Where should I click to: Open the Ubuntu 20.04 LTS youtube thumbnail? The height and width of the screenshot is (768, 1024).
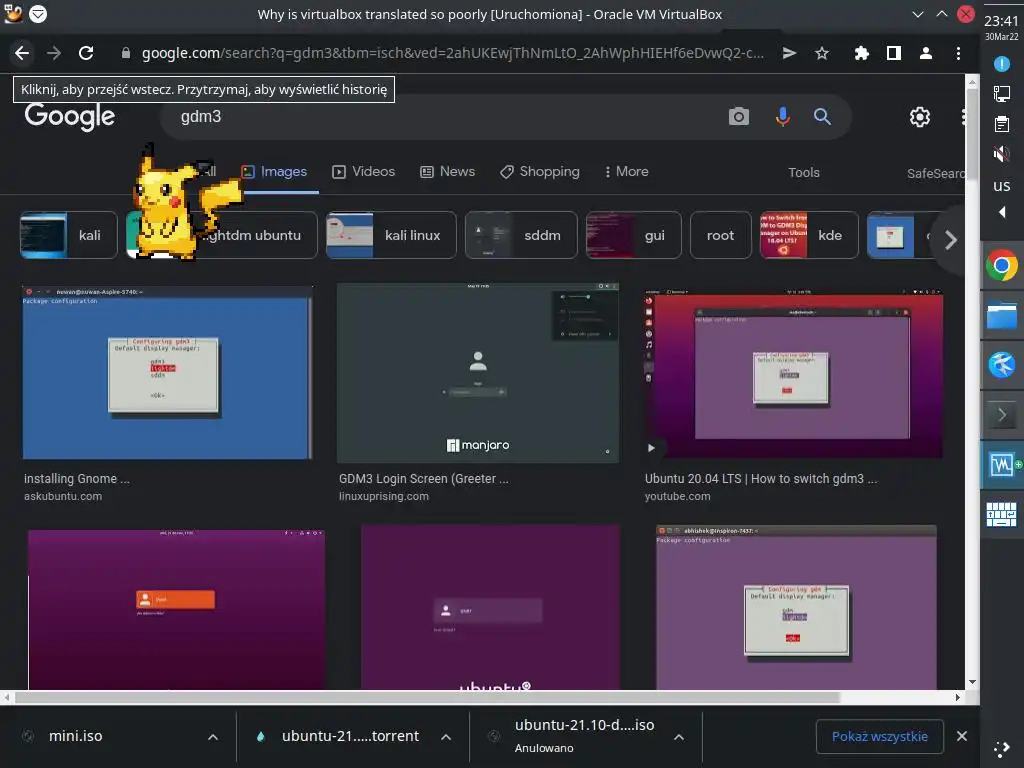[x=793, y=374]
